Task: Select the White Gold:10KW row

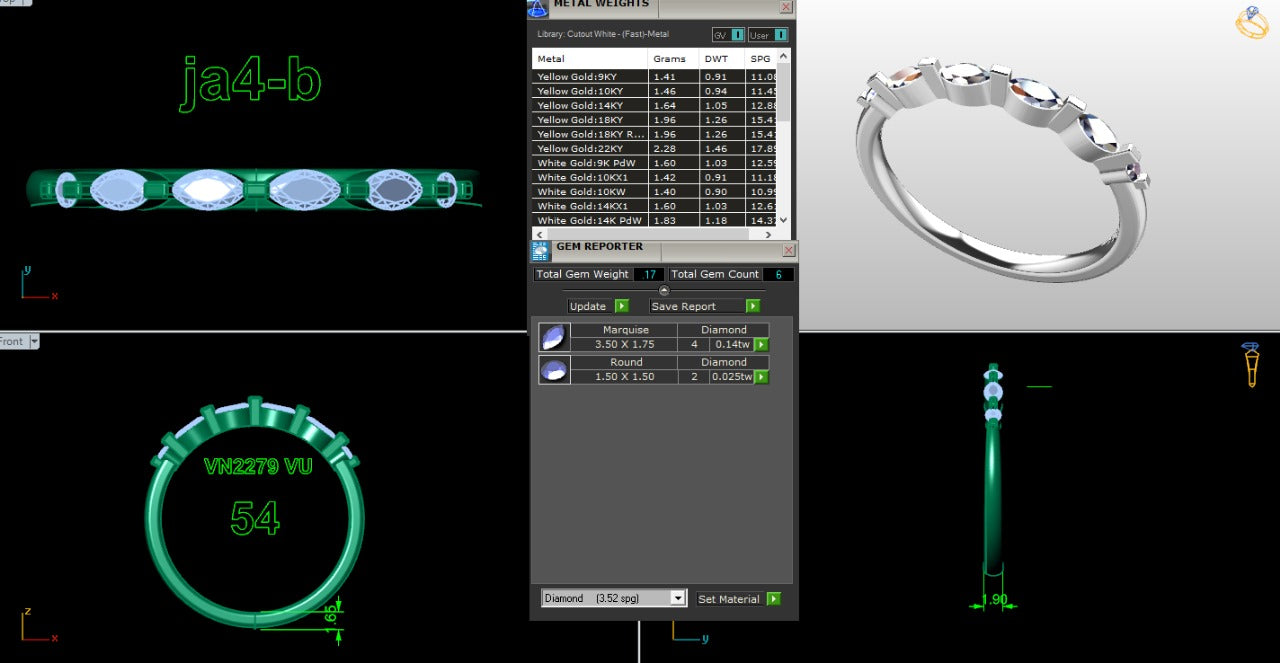Action: point(655,192)
